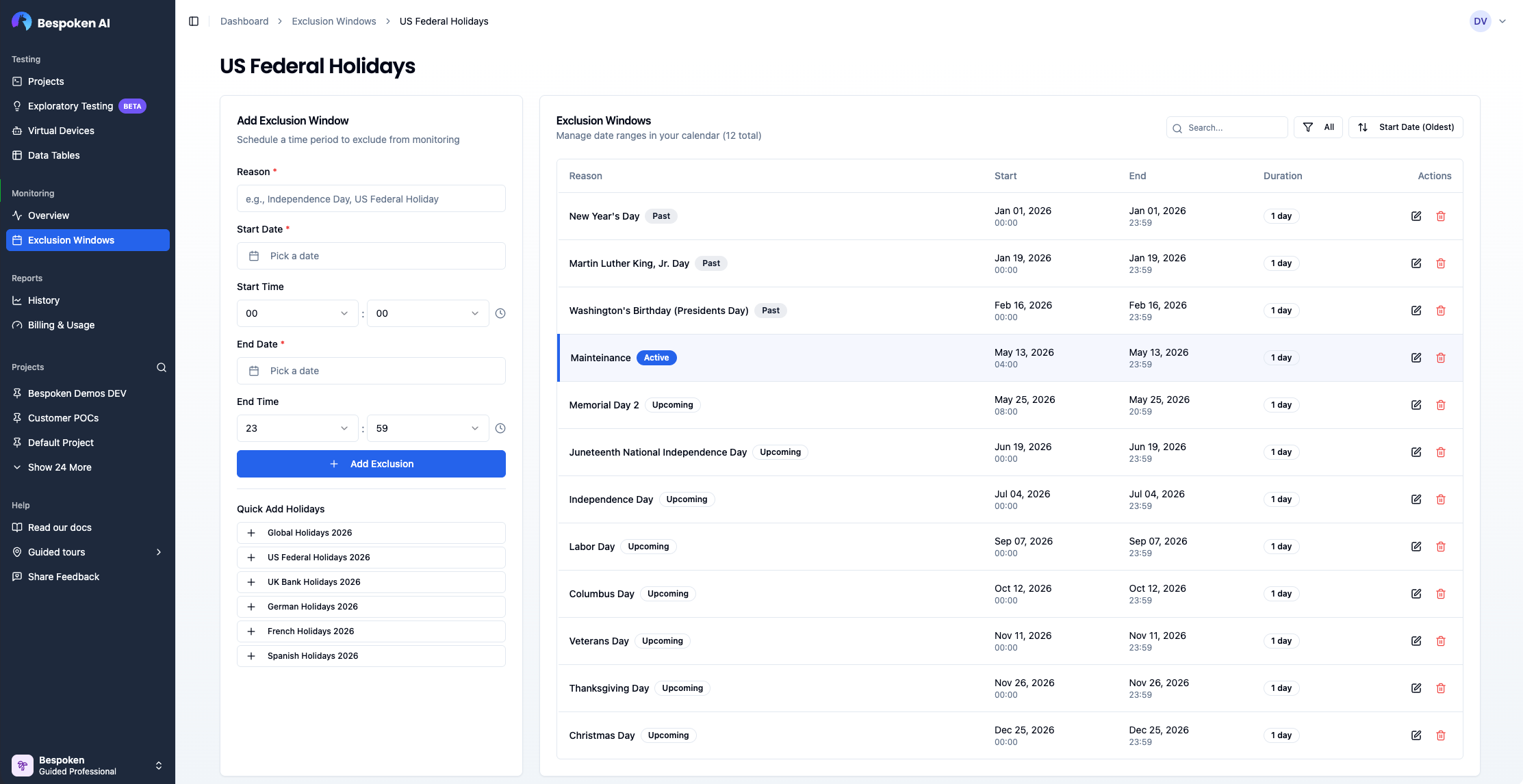1523x784 pixels.
Task: Delete the Presidents Day exclusion
Action: click(1441, 311)
